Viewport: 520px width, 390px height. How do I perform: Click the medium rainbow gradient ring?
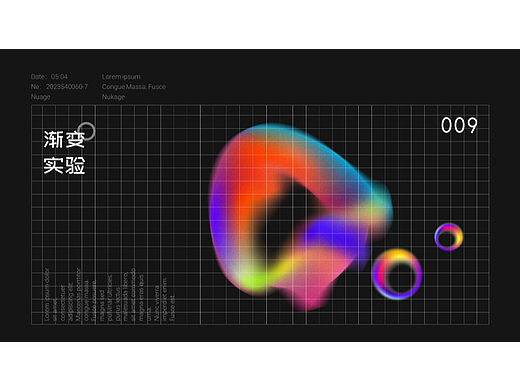pyautogui.click(x=397, y=274)
